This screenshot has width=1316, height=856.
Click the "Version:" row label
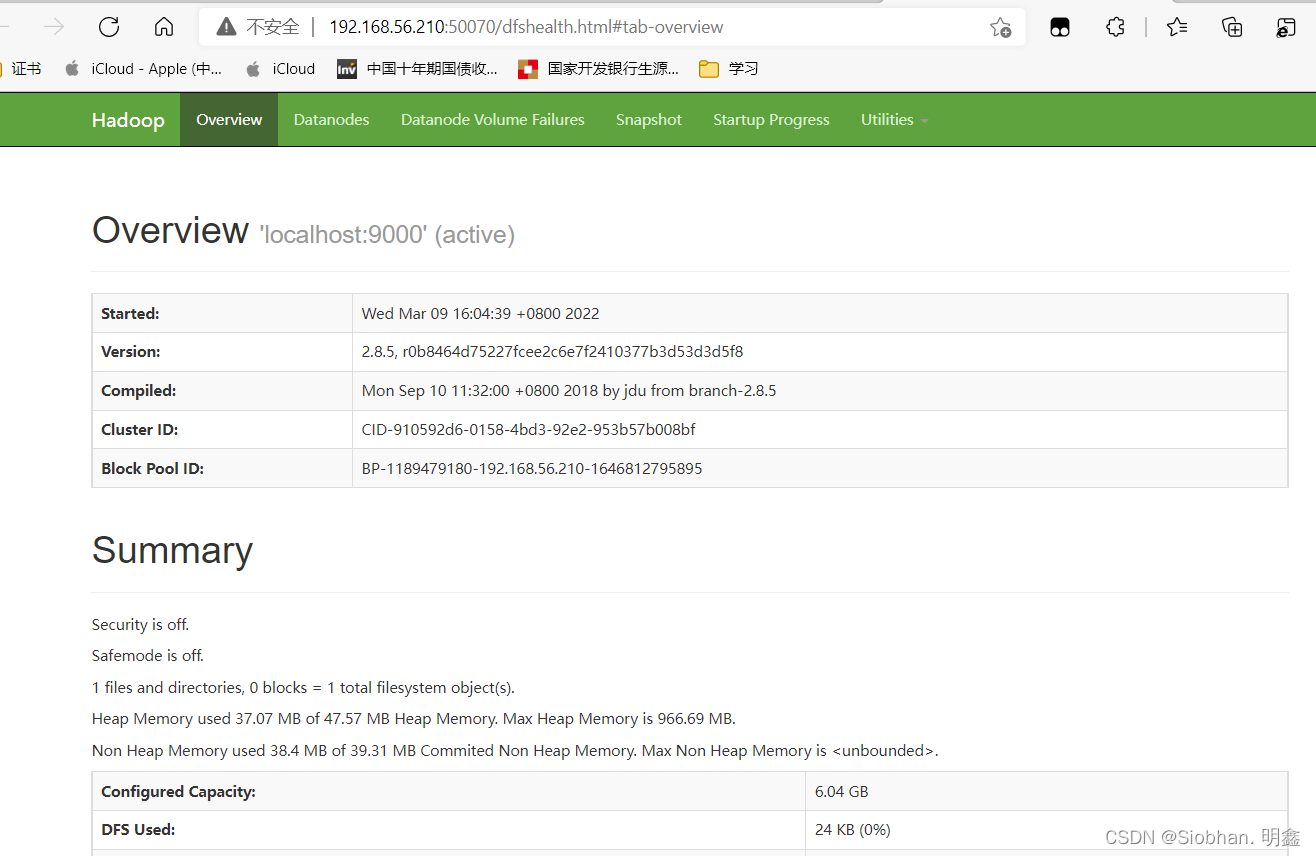(x=131, y=352)
